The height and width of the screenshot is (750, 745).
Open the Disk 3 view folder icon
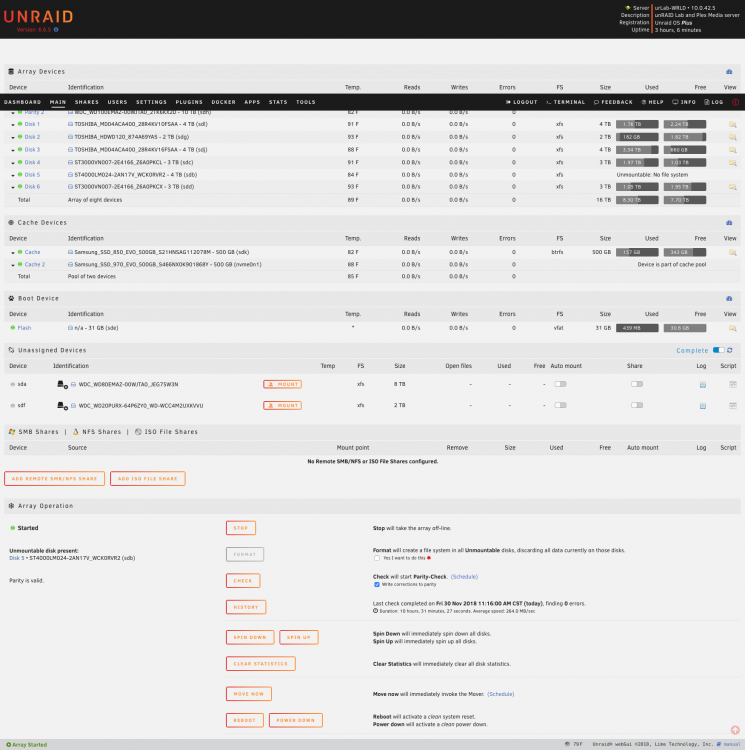pos(732,150)
